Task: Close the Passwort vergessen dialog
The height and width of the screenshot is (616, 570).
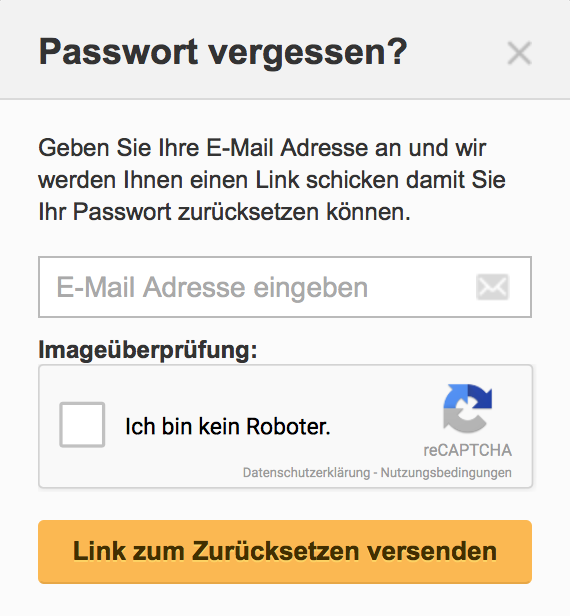Action: (519, 53)
